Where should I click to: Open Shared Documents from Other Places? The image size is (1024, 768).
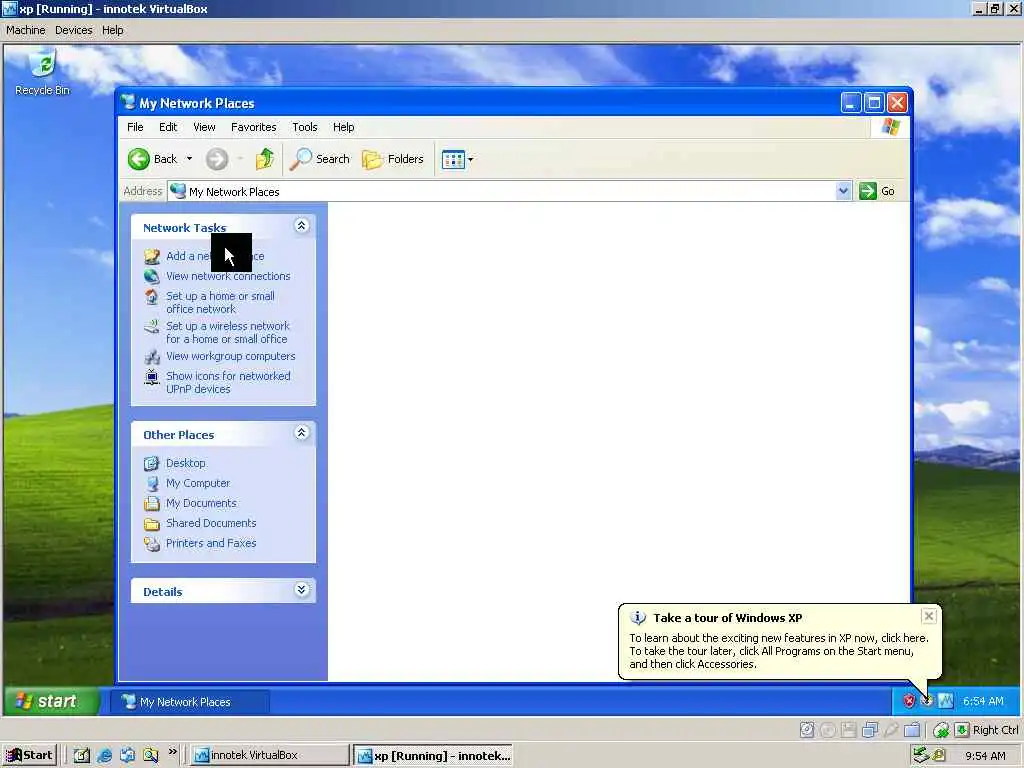pos(211,523)
